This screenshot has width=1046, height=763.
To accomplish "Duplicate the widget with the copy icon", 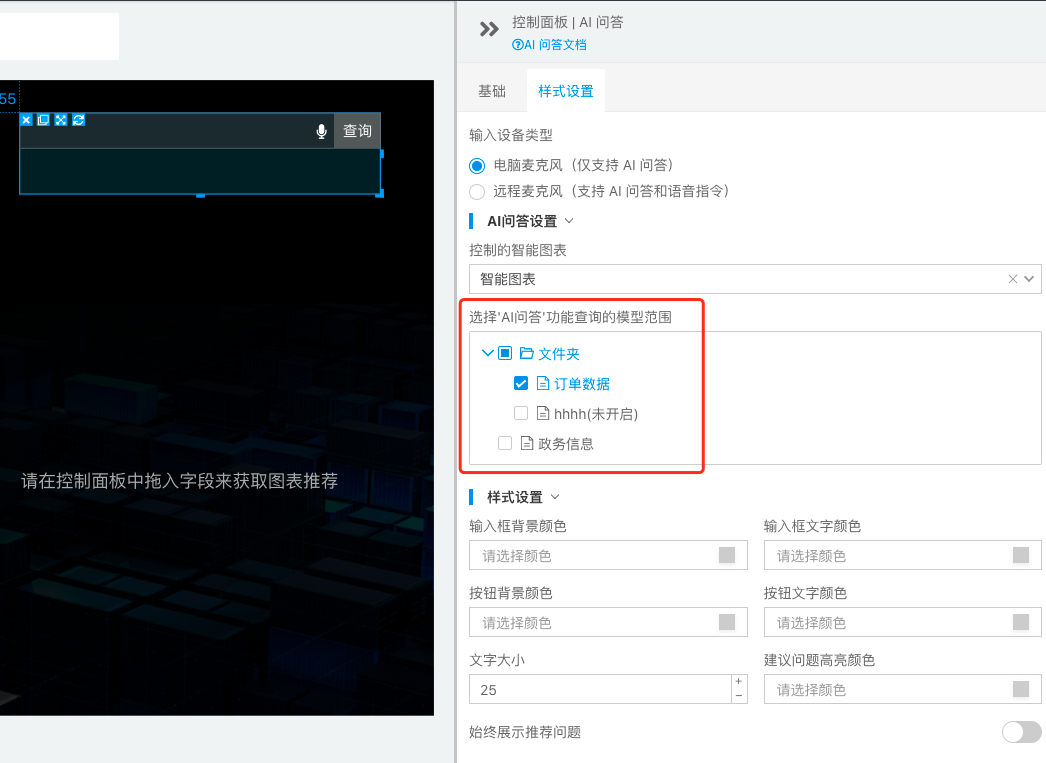I will (x=43, y=120).
